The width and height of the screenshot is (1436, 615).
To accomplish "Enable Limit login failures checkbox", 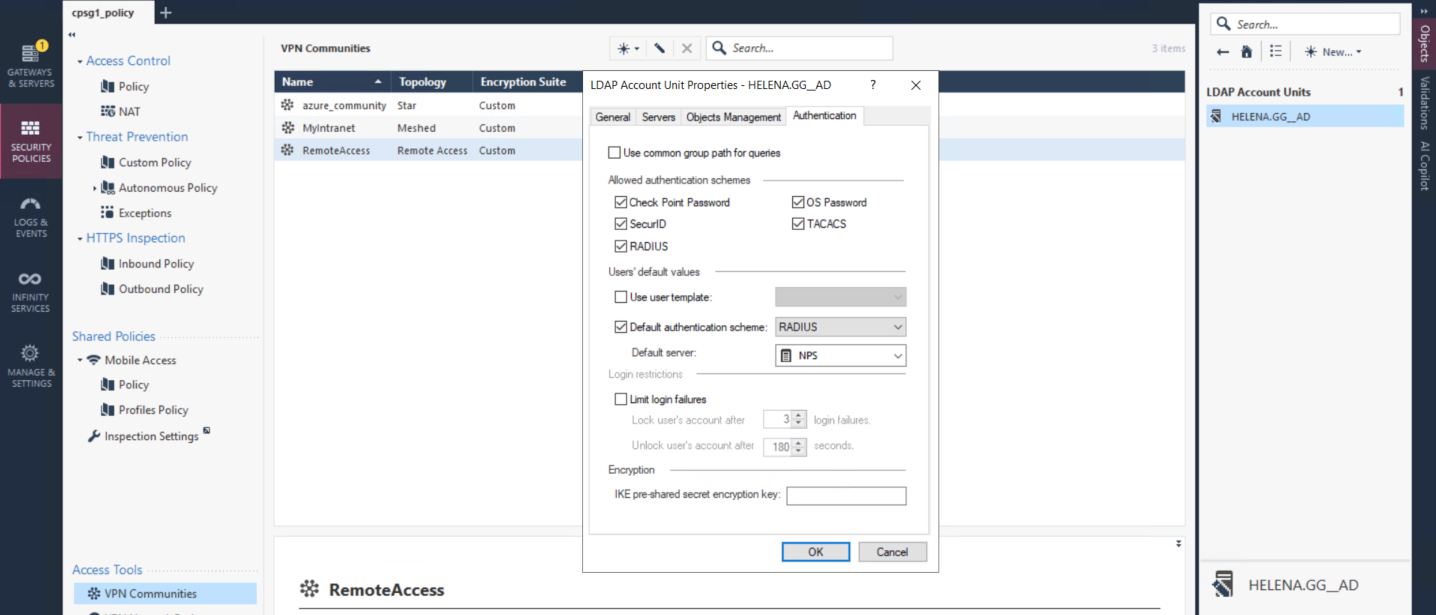I will tap(621, 399).
